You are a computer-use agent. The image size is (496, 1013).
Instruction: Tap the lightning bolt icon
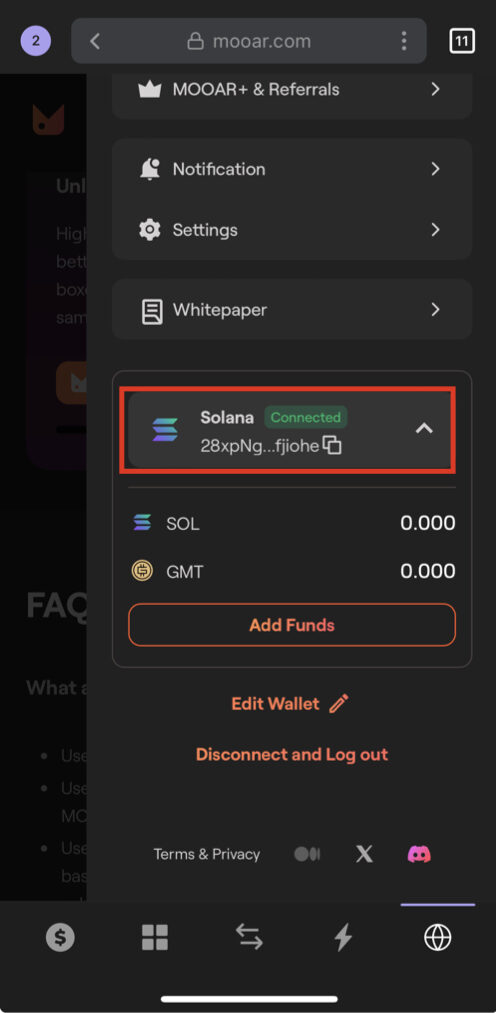343,937
